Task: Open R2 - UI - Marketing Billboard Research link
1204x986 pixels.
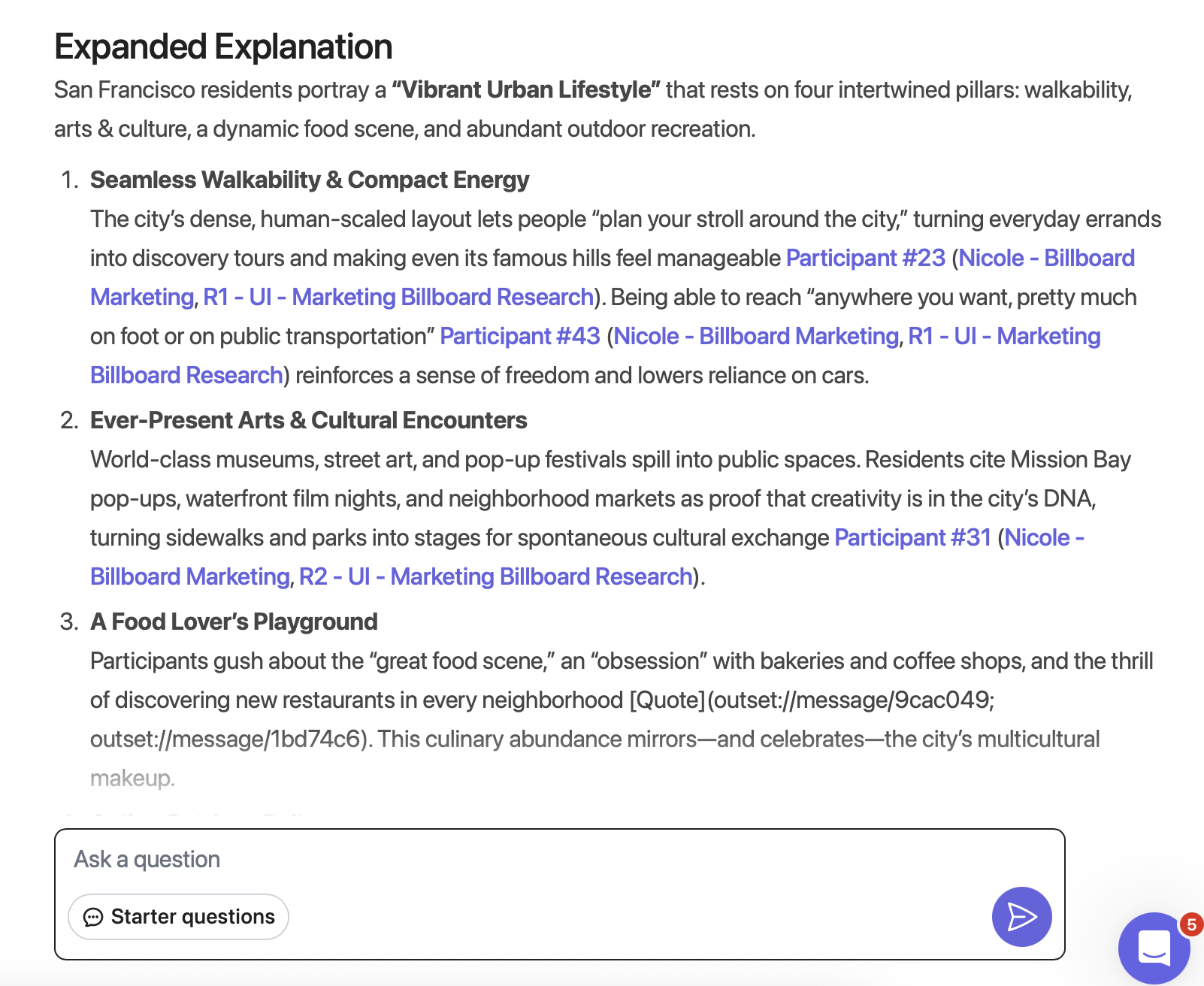Action: [x=495, y=576]
